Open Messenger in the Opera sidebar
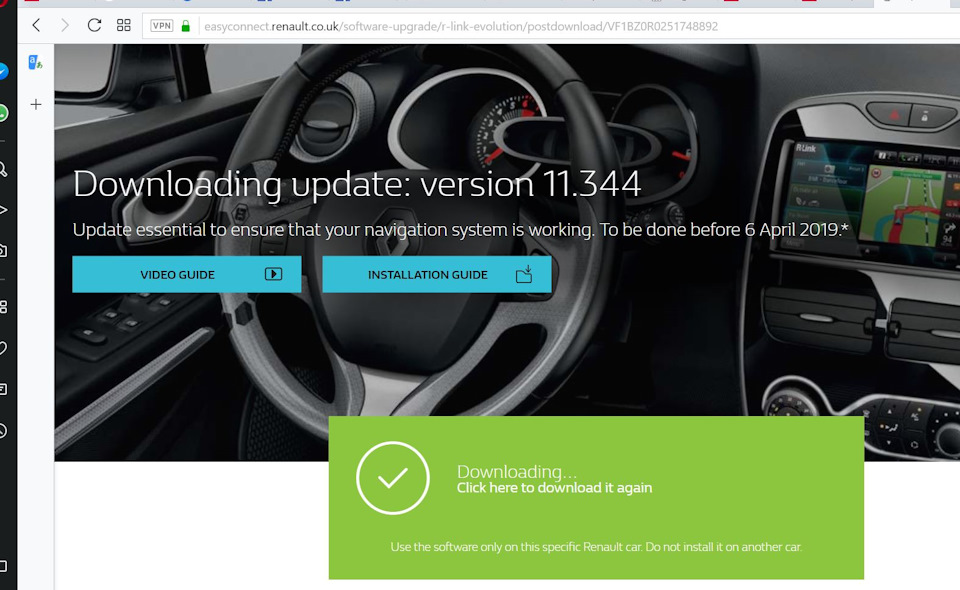 tap(3, 72)
